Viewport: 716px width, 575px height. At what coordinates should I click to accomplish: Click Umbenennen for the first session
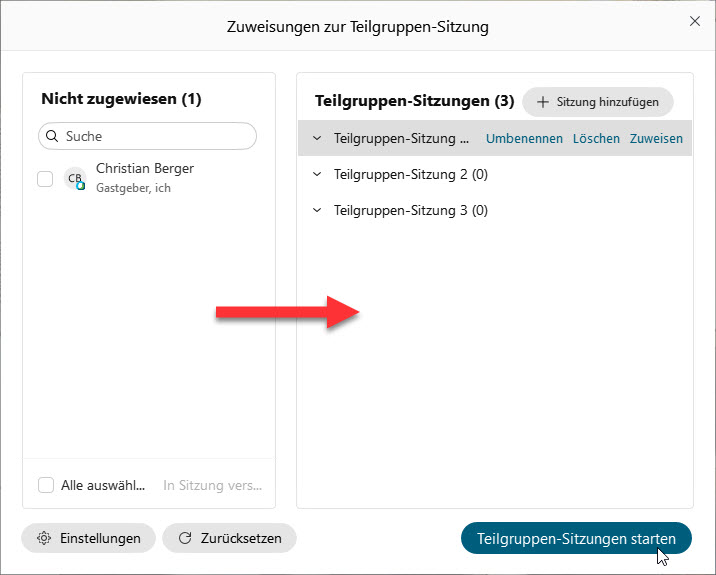[x=524, y=139]
